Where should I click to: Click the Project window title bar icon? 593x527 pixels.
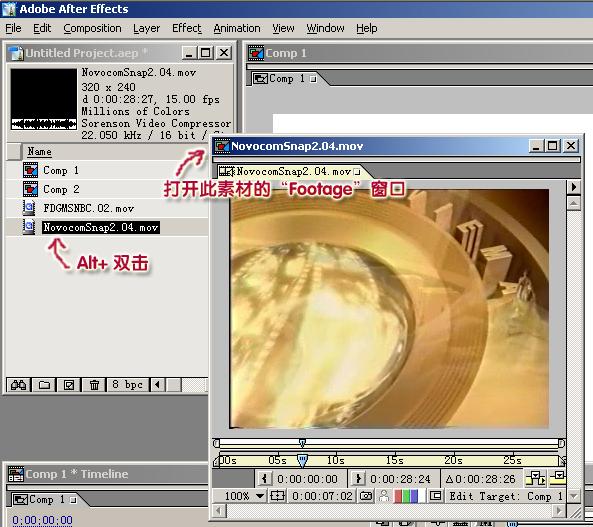tap(16, 53)
